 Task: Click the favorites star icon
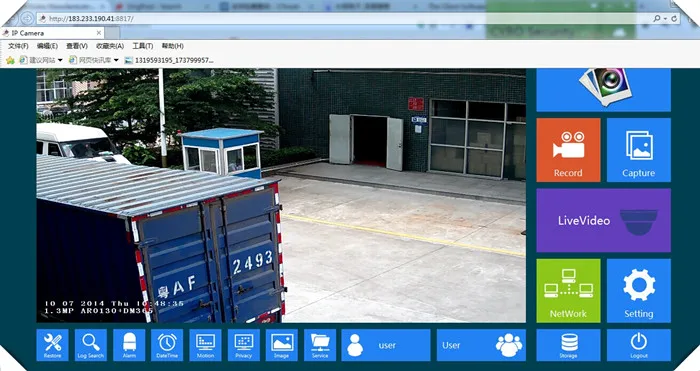tap(10, 60)
